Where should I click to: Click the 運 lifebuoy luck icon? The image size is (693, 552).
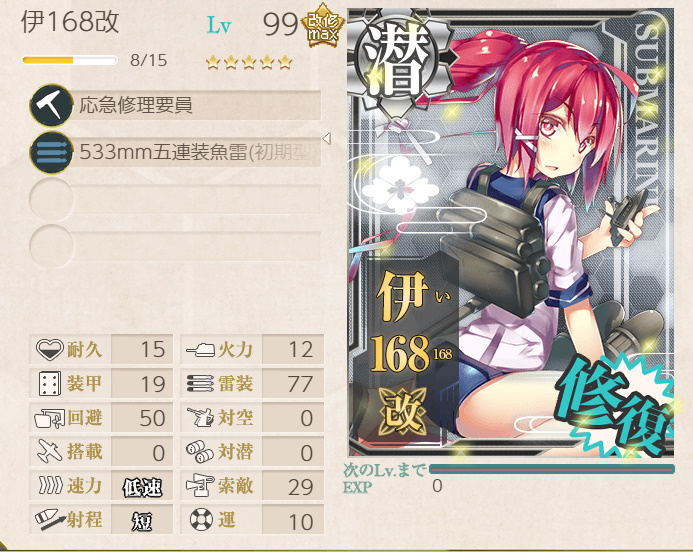[x=202, y=520]
